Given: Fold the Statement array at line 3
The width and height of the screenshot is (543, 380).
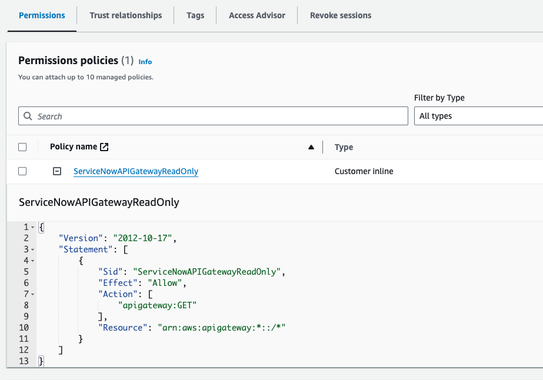Looking at the screenshot, I should (33, 249).
